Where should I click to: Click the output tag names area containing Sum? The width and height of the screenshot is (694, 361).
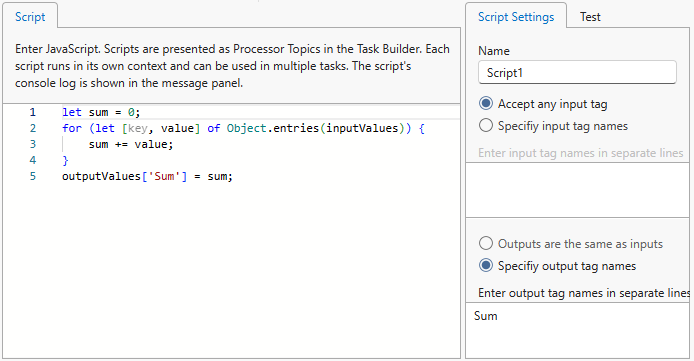click(578, 330)
